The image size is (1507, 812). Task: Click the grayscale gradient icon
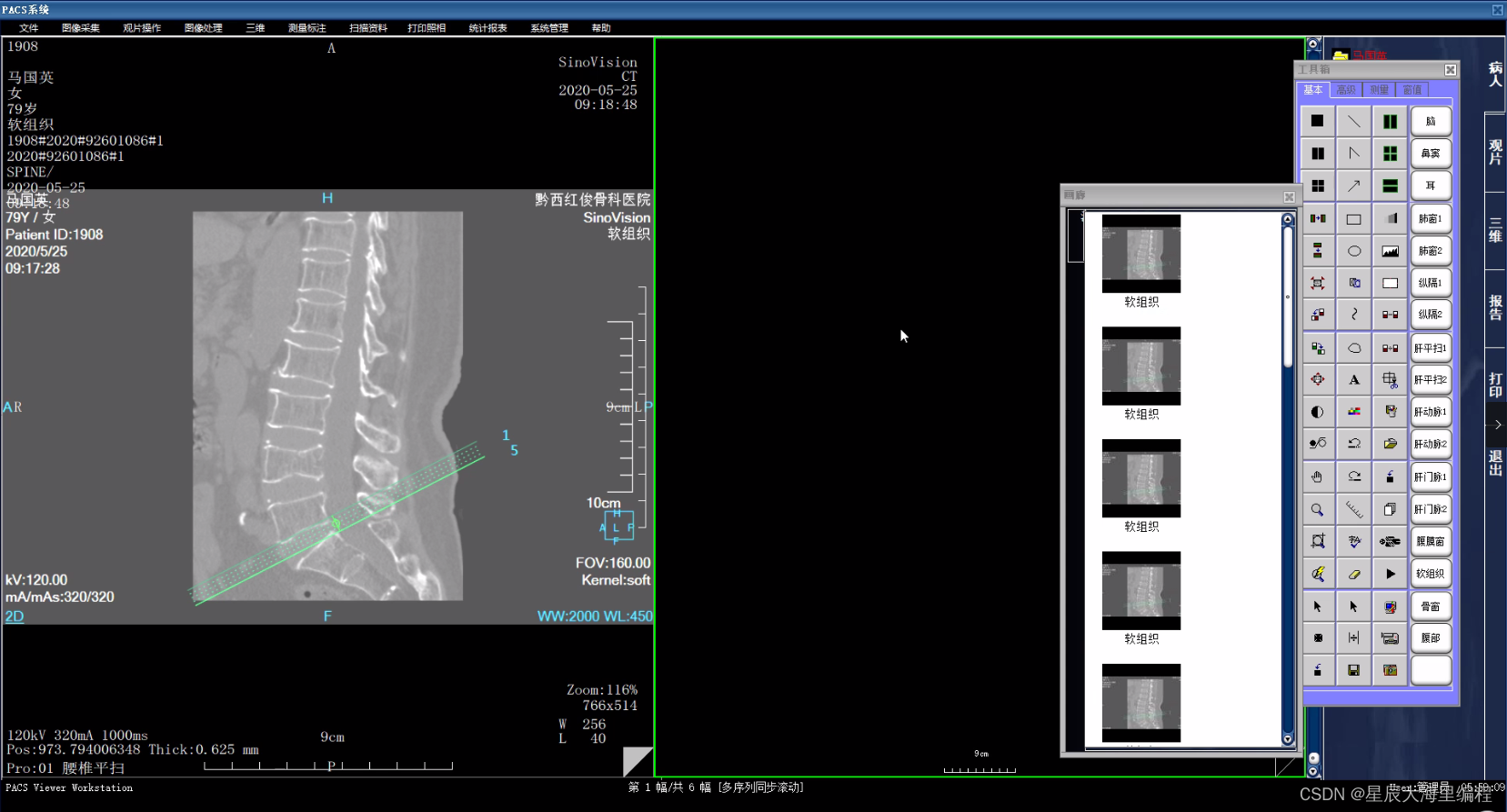tap(1390, 218)
